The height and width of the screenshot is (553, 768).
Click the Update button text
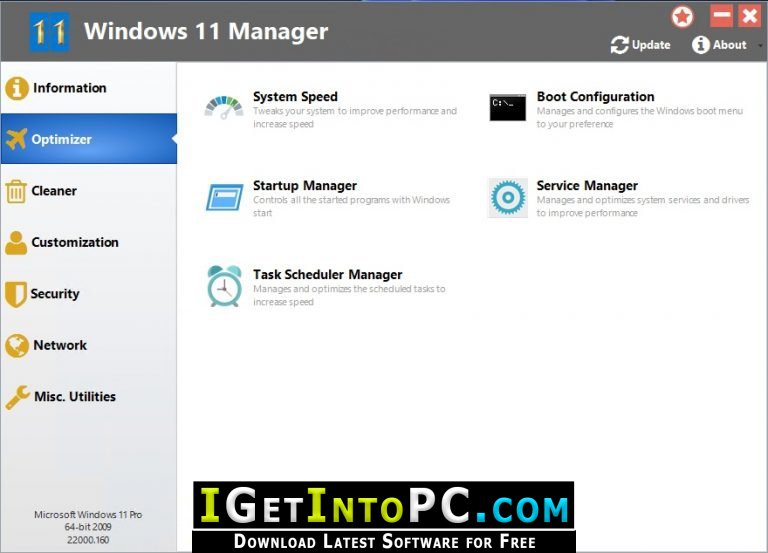coord(651,45)
